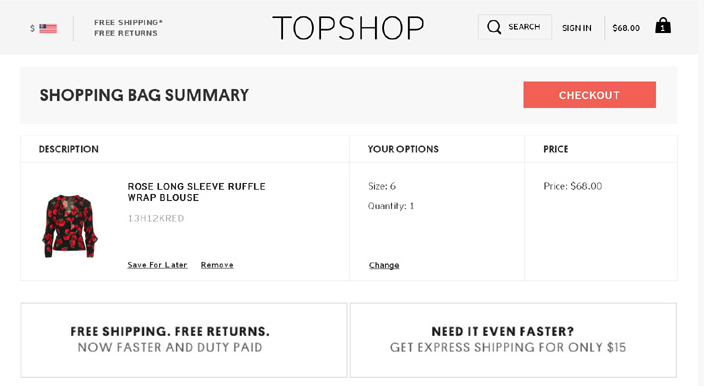The width and height of the screenshot is (704, 386).
Task: Click the Search input field
Action: point(515,27)
